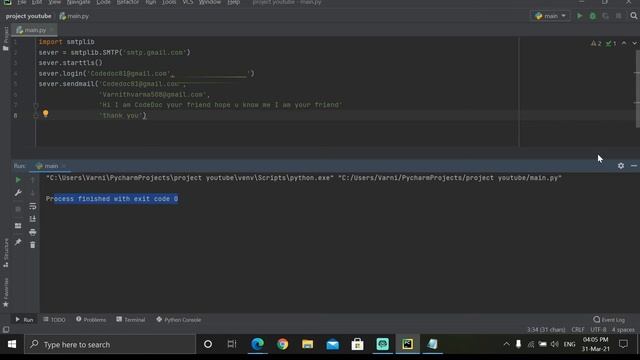This screenshot has width=640, height=360.
Task: Click the UTF-8 encoding in status bar
Action: point(598,329)
